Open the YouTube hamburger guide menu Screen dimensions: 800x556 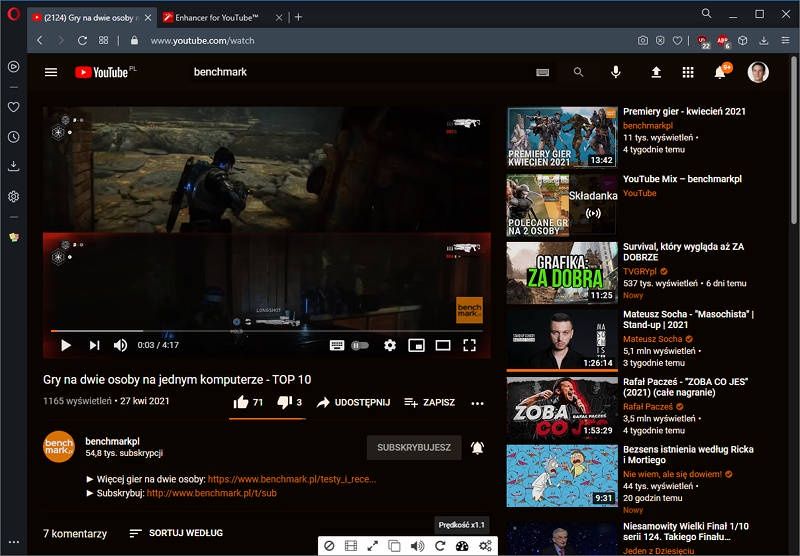[51, 72]
